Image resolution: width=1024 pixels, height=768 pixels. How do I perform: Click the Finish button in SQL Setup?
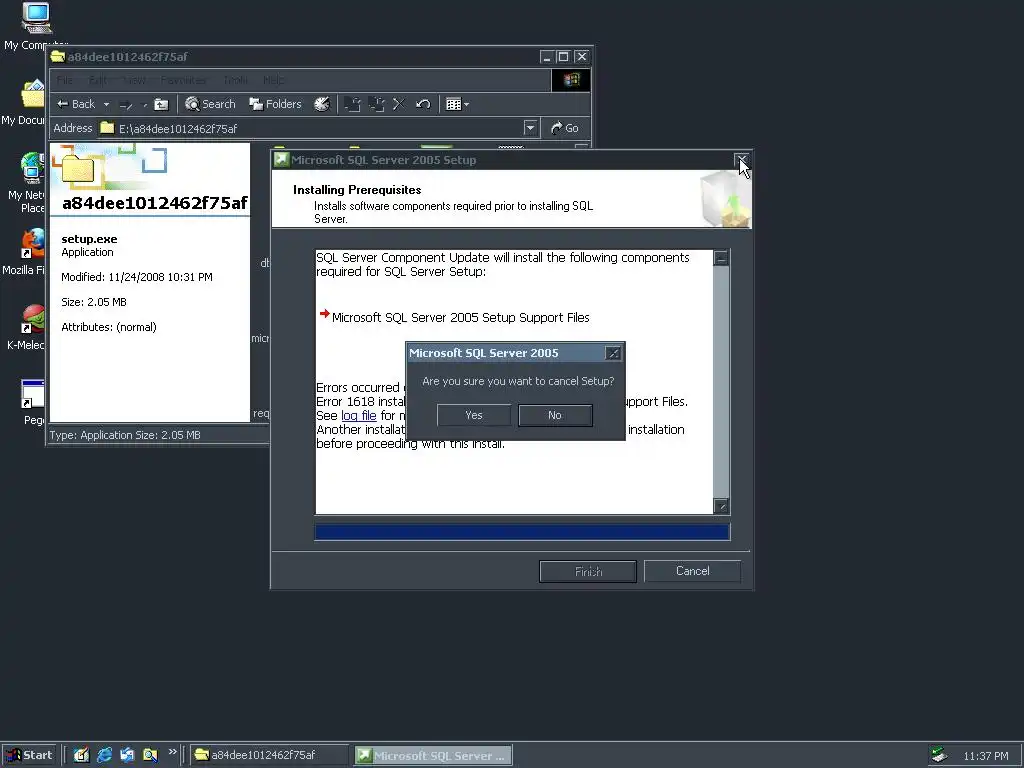click(588, 571)
